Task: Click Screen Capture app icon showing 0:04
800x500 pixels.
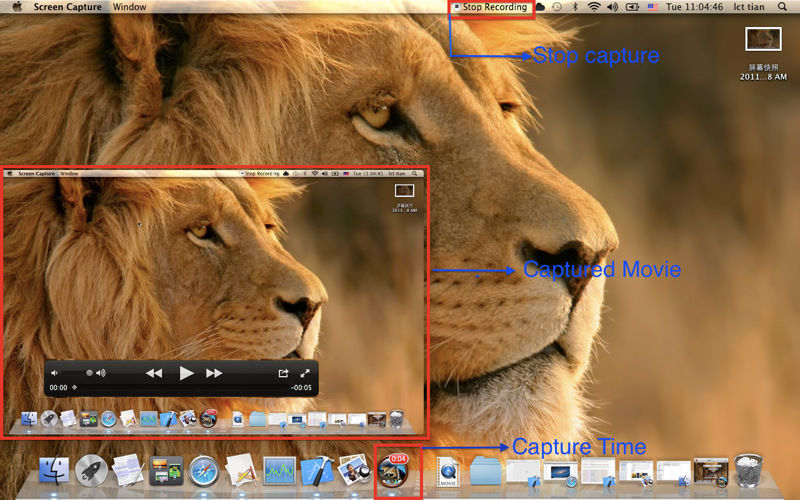Action: click(x=392, y=471)
